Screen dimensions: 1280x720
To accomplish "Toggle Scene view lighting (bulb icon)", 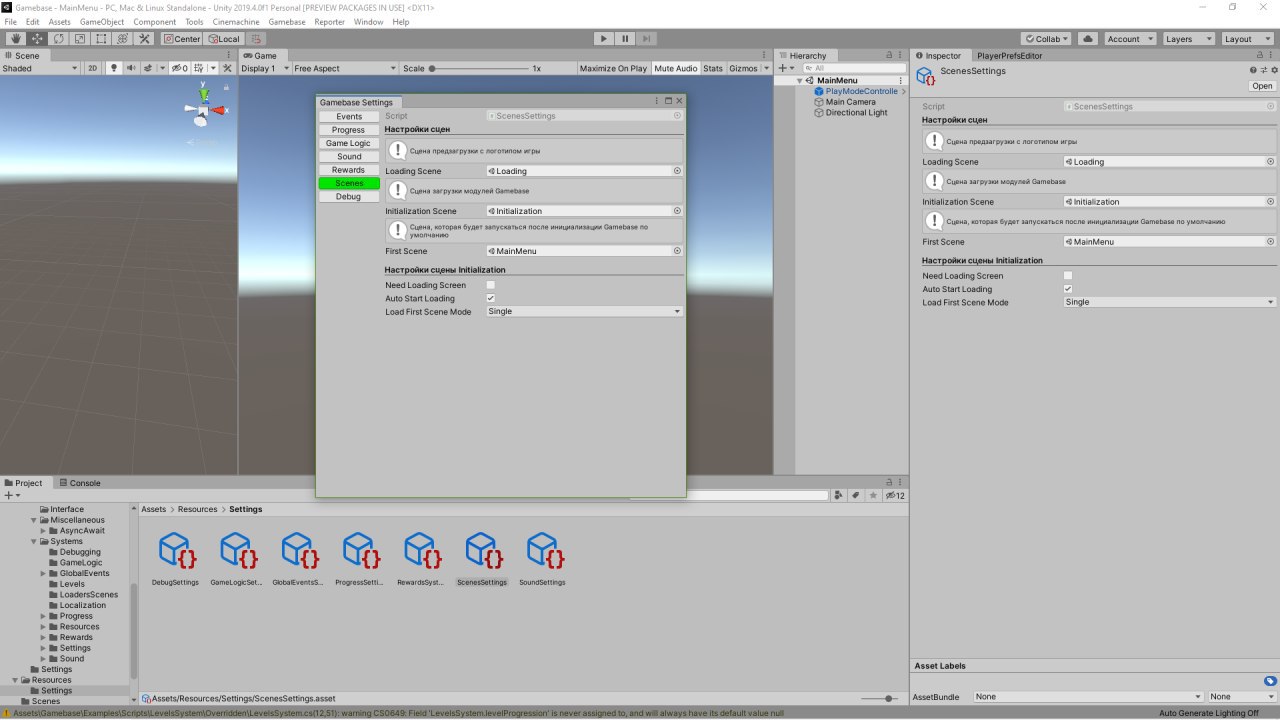I will [114, 68].
